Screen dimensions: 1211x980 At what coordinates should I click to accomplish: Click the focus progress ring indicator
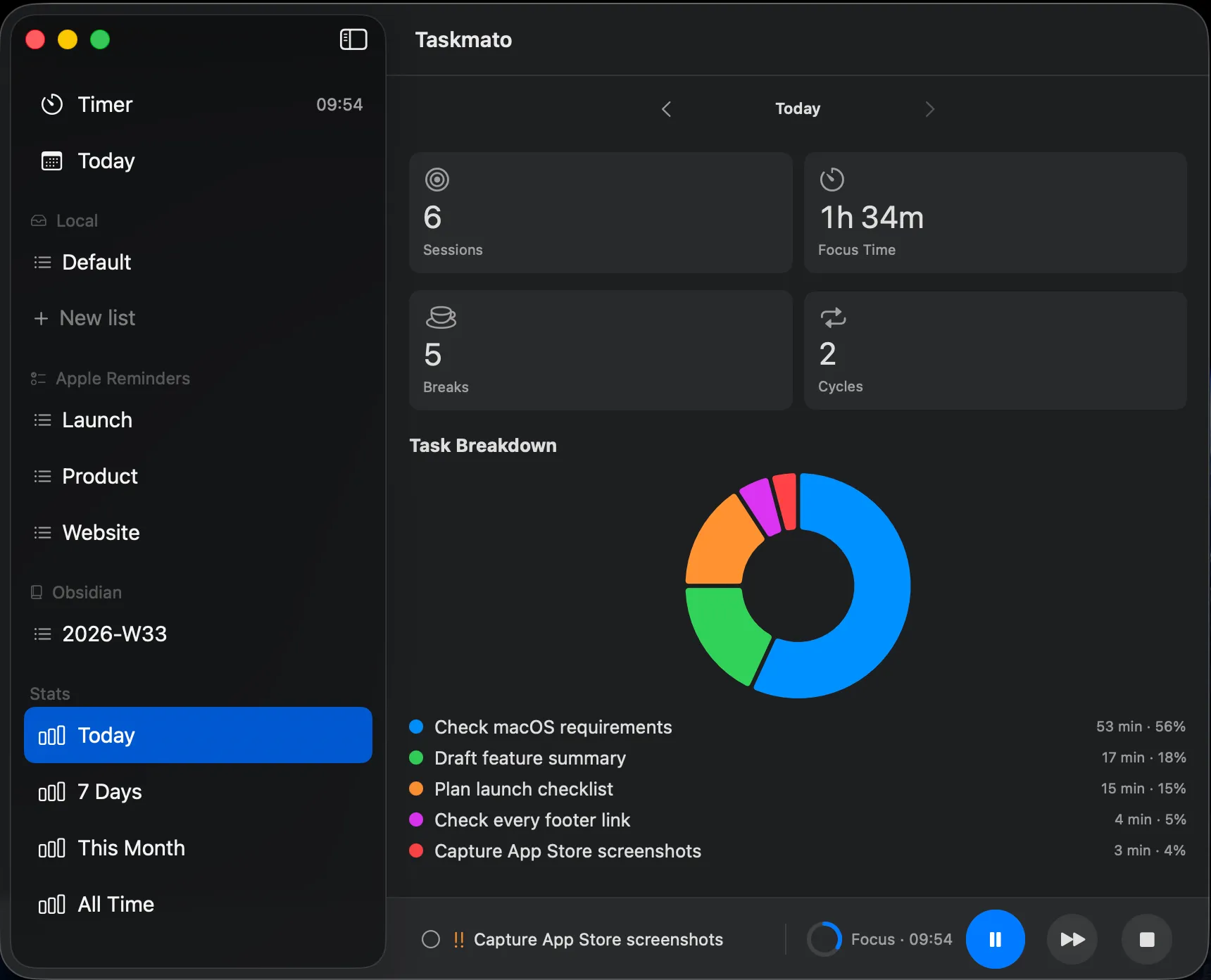pos(824,939)
